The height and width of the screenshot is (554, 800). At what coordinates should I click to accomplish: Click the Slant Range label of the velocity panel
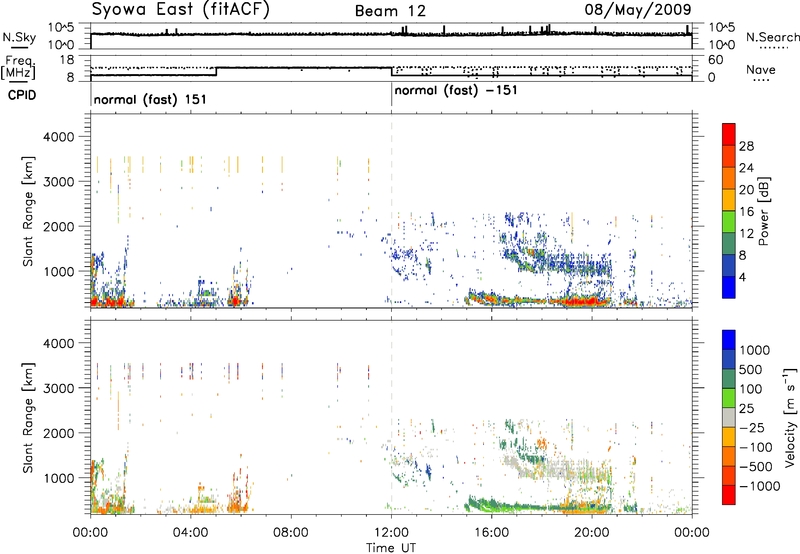coord(28,418)
